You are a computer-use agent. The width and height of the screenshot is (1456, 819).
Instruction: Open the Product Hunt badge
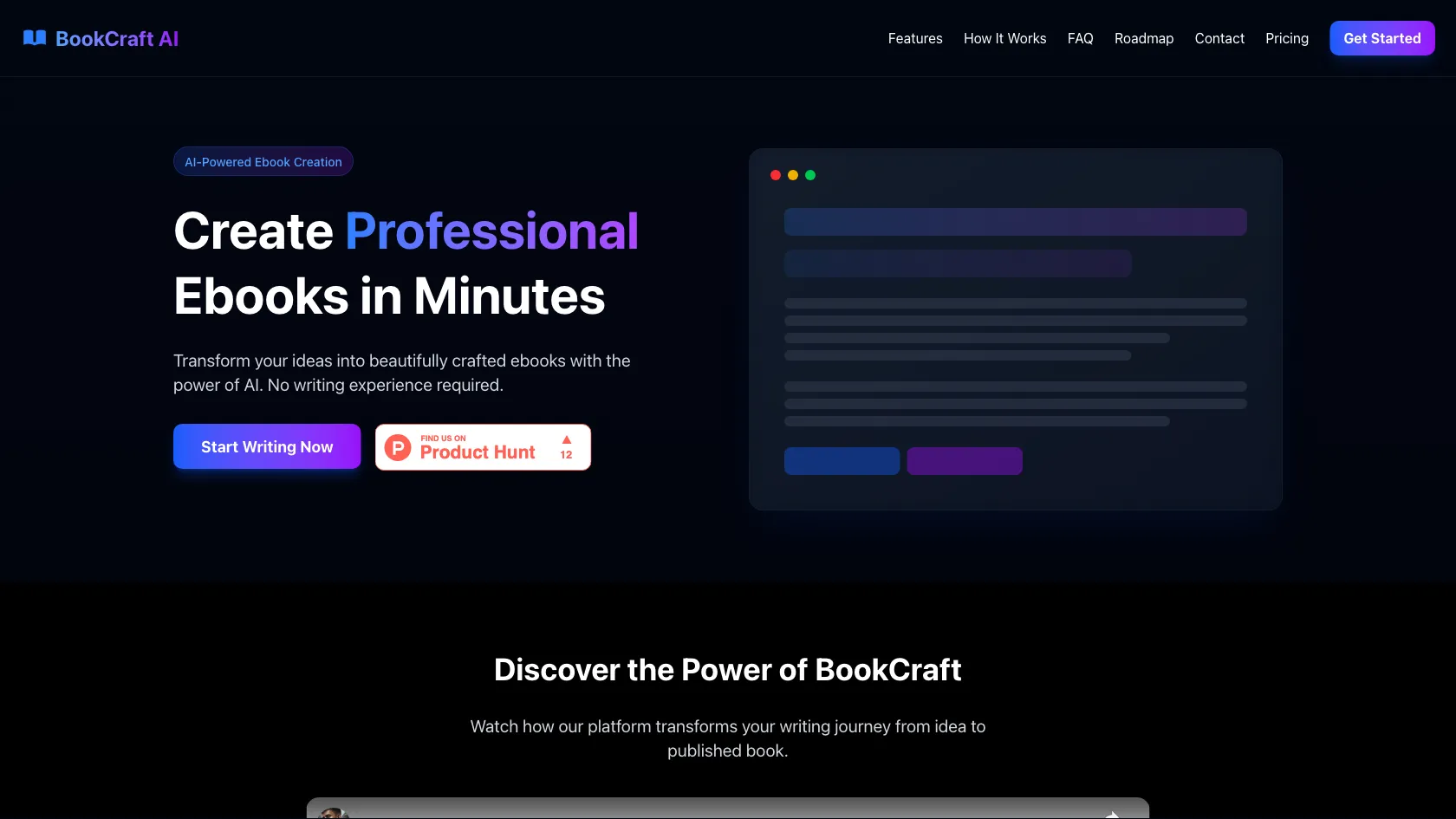click(x=483, y=447)
